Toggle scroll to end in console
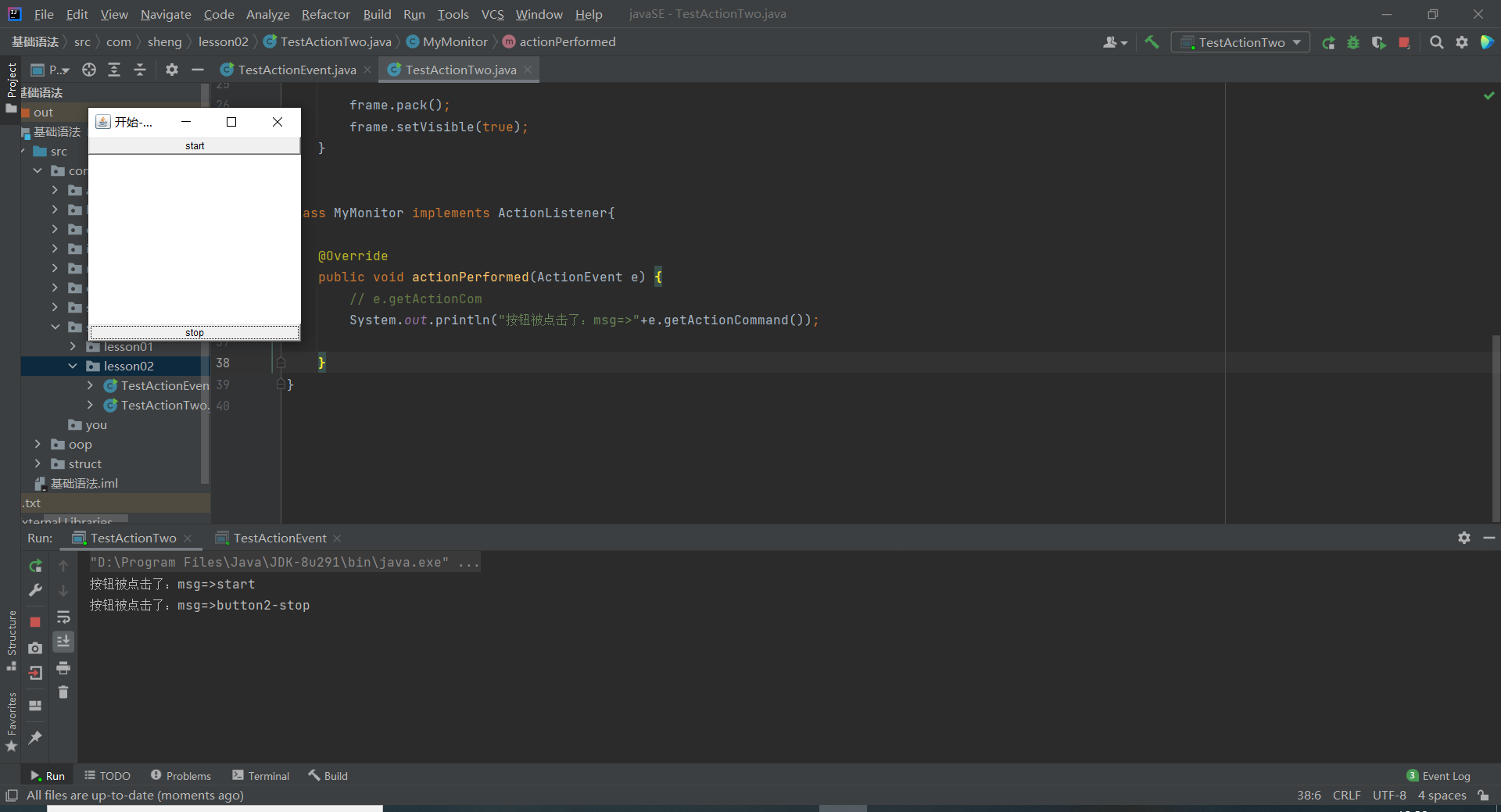Viewport: 1501px width, 812px height. (63, 642)
